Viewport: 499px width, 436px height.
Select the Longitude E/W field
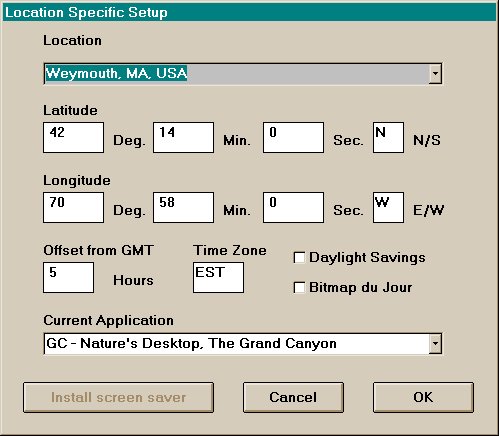(x=388, y=207)
